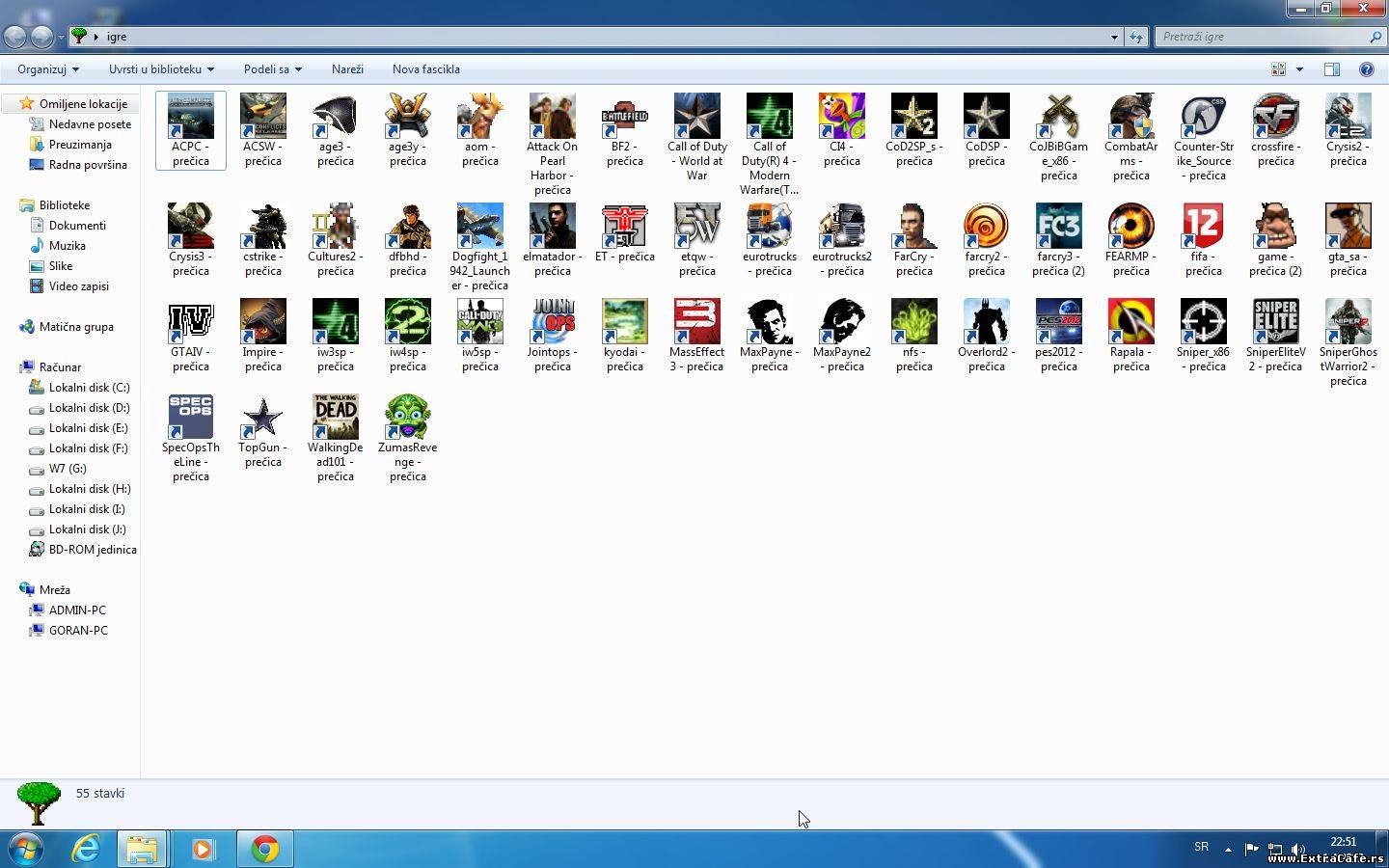Viewport: 1389px width, 868px height.
Task: Select the FarCry shortcut icon
Action: coord(914,226)
